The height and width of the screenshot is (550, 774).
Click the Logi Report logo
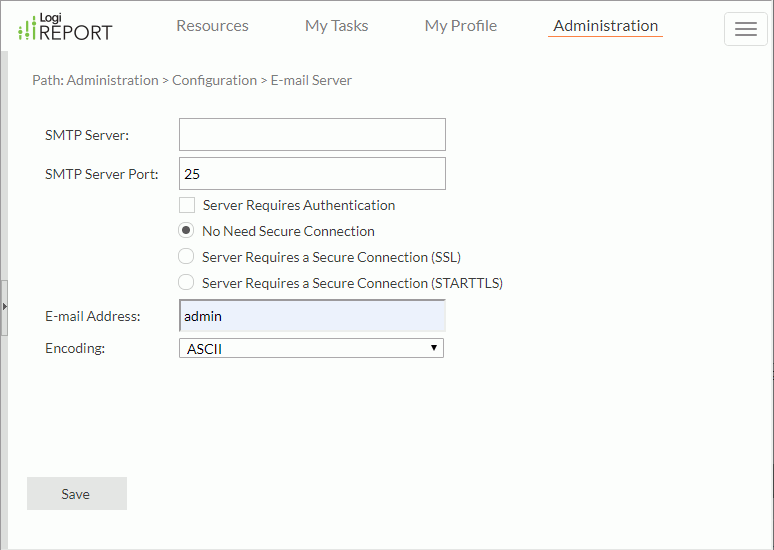(65, 28)
